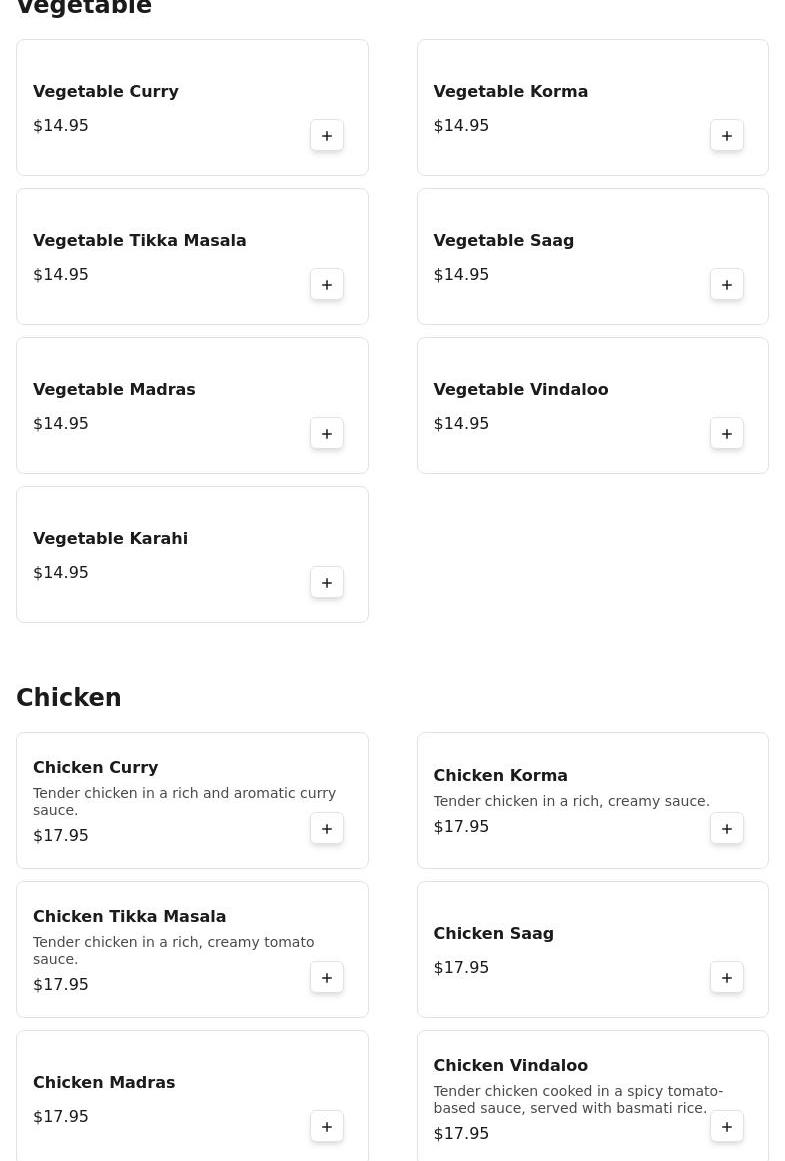Click the plus button on Vegetable Karahi
785x1161 pixels.
(327, 582)
